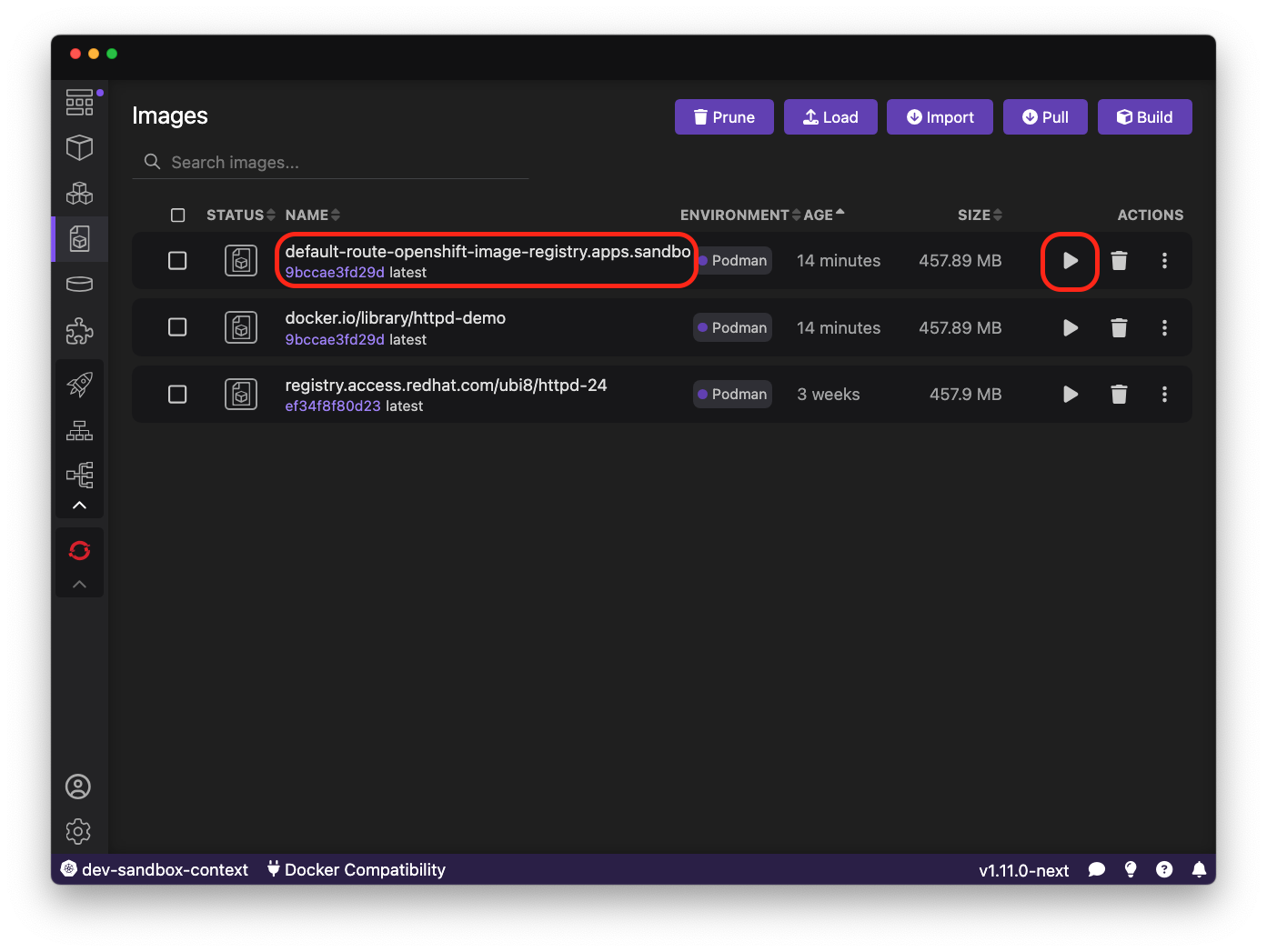Click dev-sandbox-context in status bar
The height and width of the screenshot is (952, 1267).
(155, 870)
